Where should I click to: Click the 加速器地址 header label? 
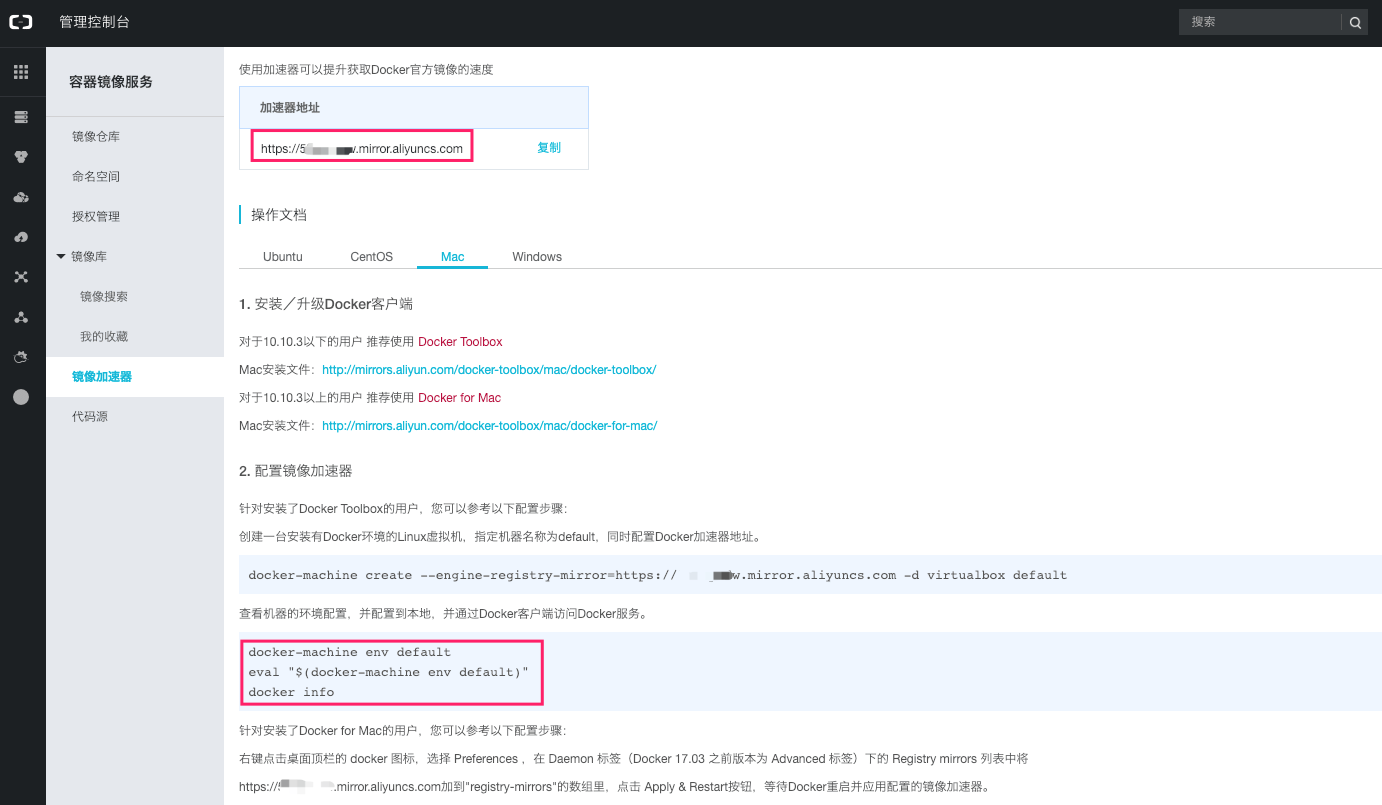tap(290, 107)
